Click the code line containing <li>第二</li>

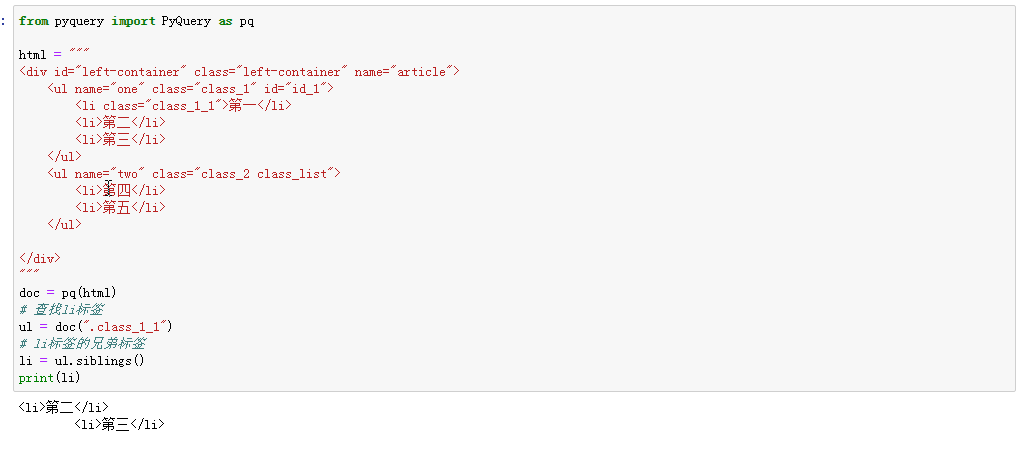point(120,123)
